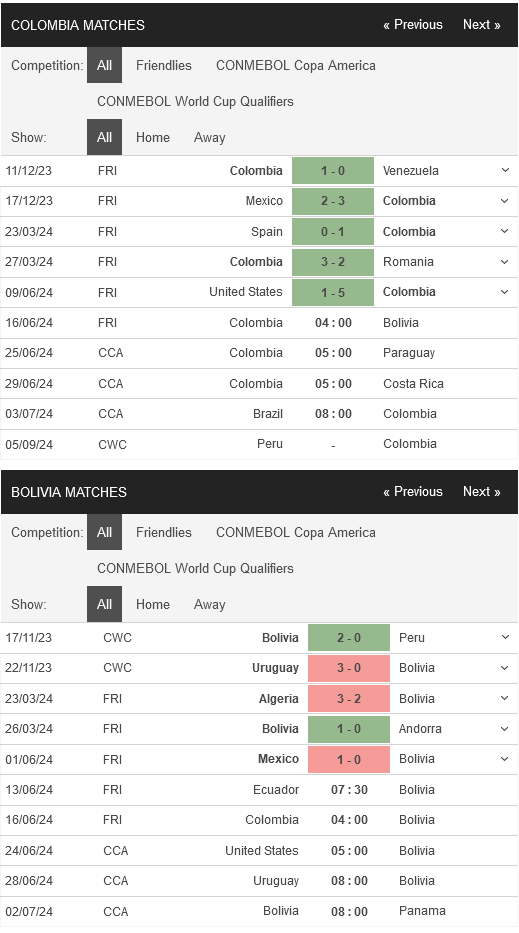Filter Colombia matches by CONMEBOL Copa America
The width and height of the screenshot is (519, 933).
click(295, 65)
